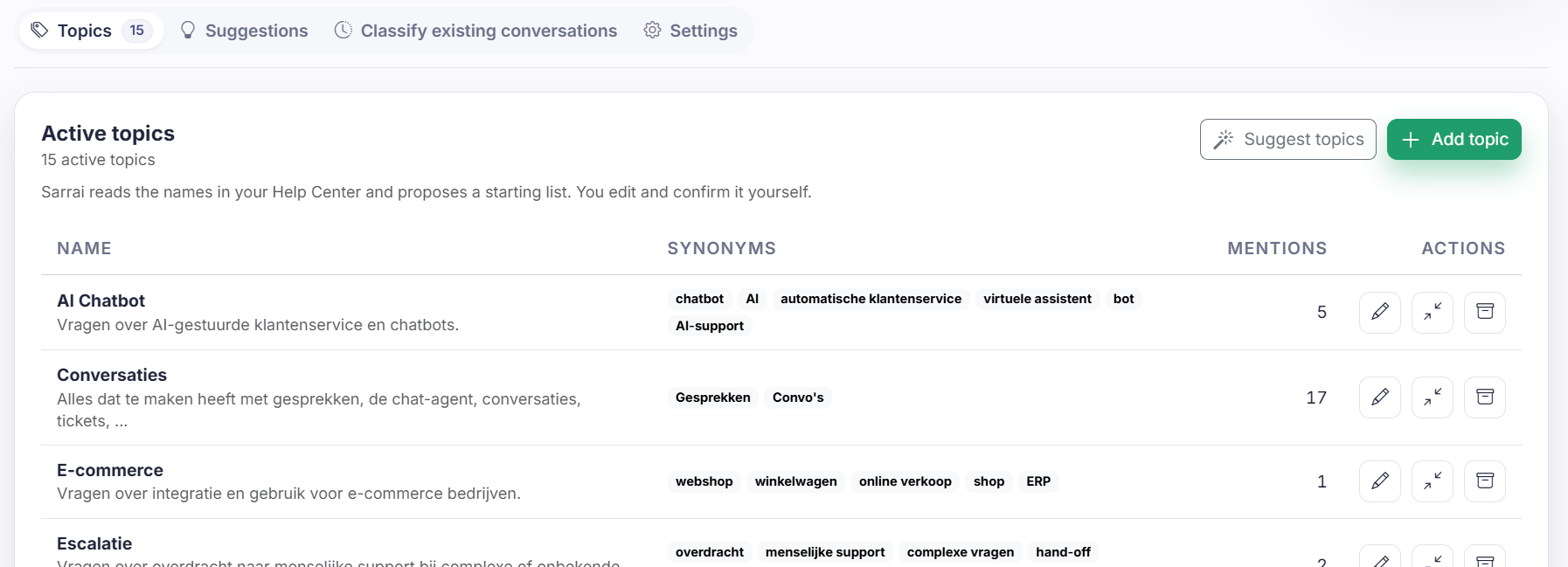Click the '15 active topics' subtitle

[x=98, y=160]
